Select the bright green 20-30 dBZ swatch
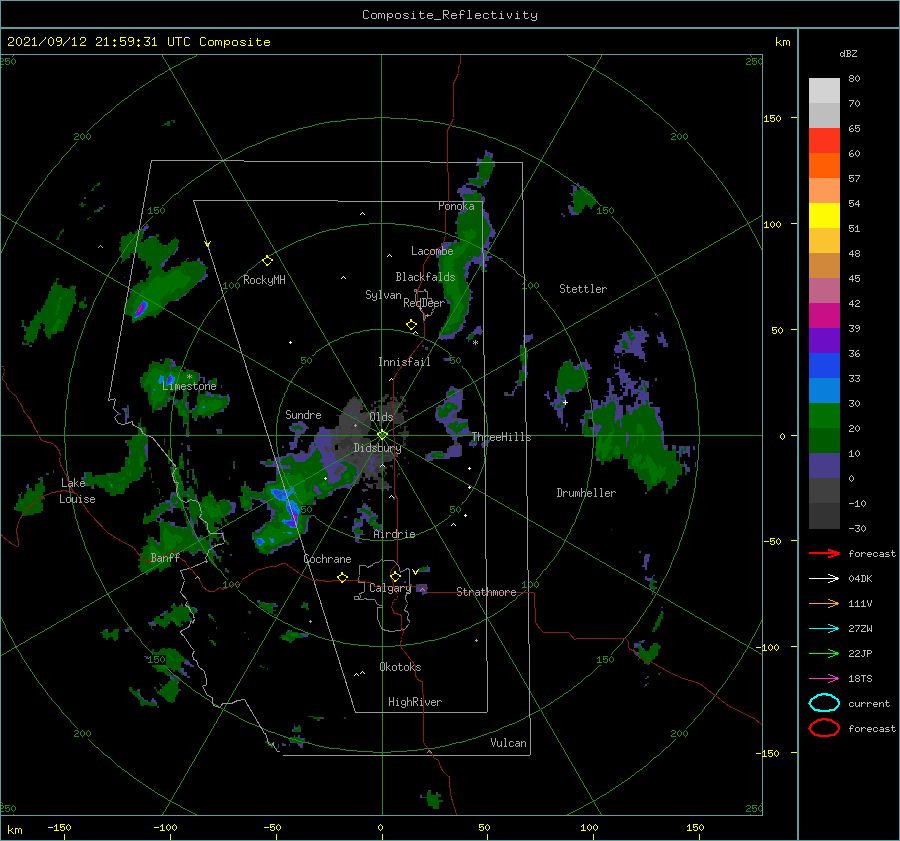The height and width of the screenshot is (841, 900). (824, 416)
